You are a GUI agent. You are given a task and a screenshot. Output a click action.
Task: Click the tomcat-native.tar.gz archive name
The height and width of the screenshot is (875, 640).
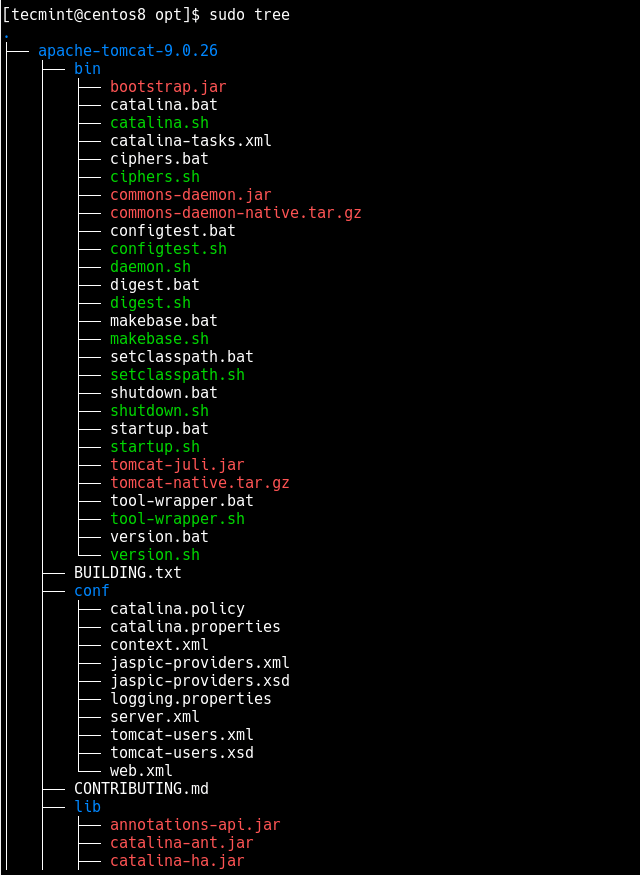click(199, 483)
